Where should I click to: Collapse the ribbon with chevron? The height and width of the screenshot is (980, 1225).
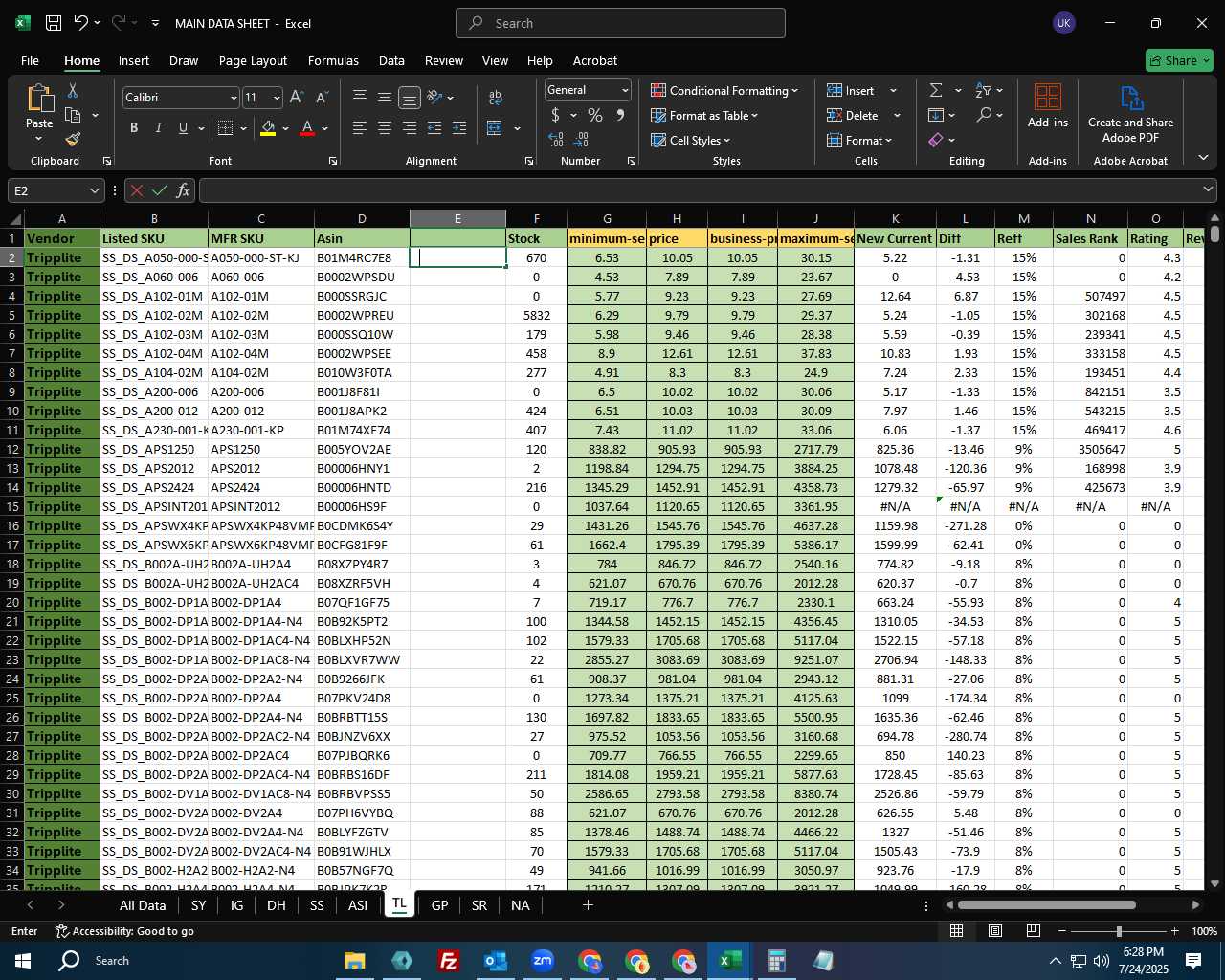tap(1203, 158)
